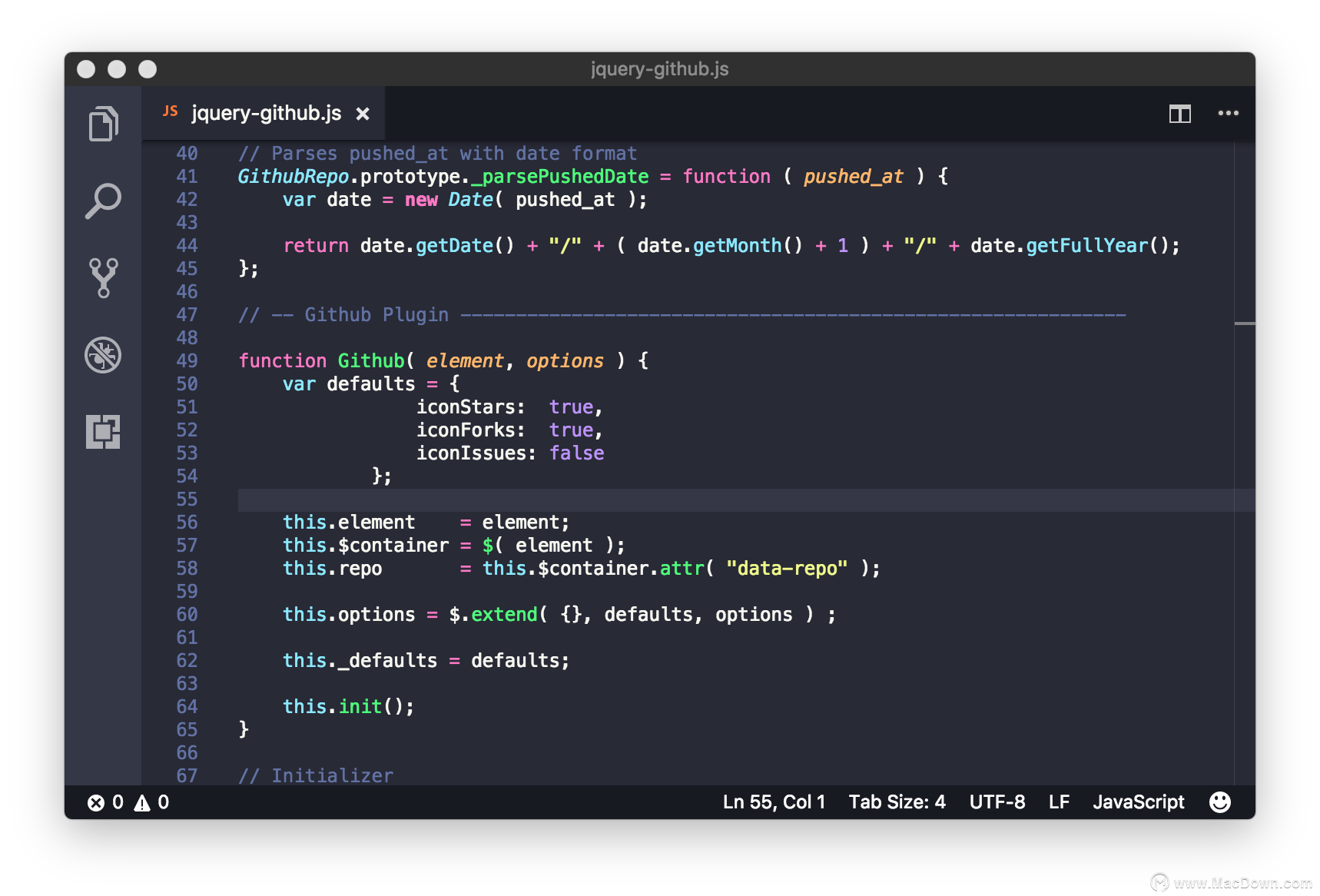The width and height of the screenshot is (1320, 896).
Task: Click line number 49 in gutter
Action: coord(187,361)
